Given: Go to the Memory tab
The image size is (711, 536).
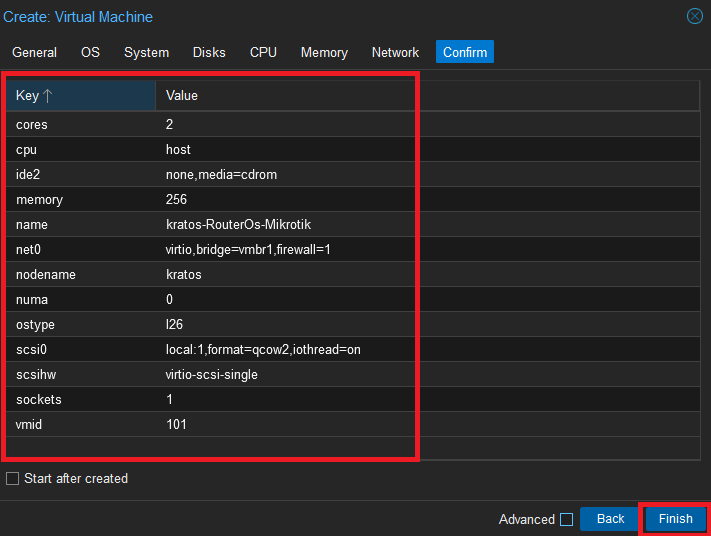Looking at the screenshot, I should (324, 52).
